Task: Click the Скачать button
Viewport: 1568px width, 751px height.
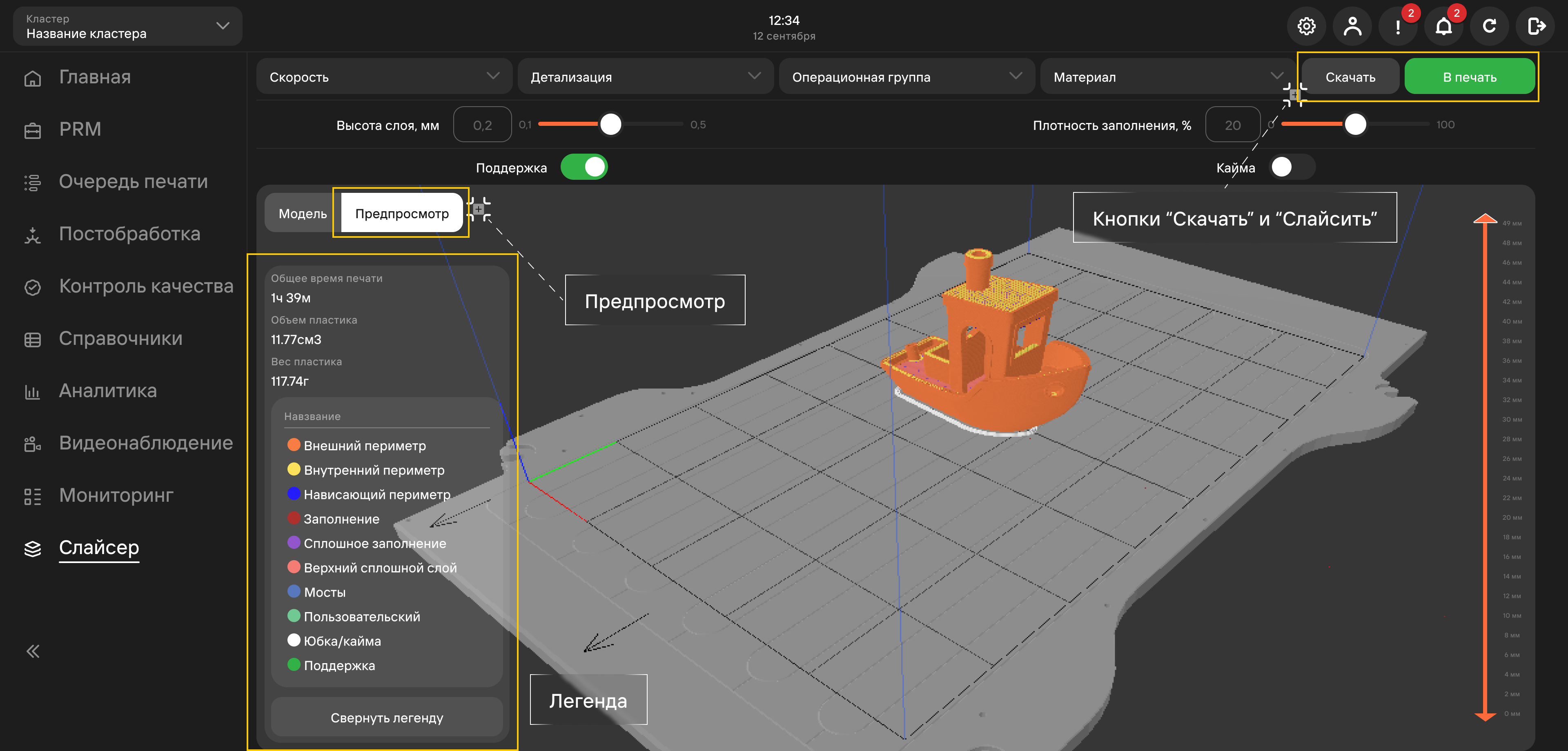Action: click(1350, 77)
